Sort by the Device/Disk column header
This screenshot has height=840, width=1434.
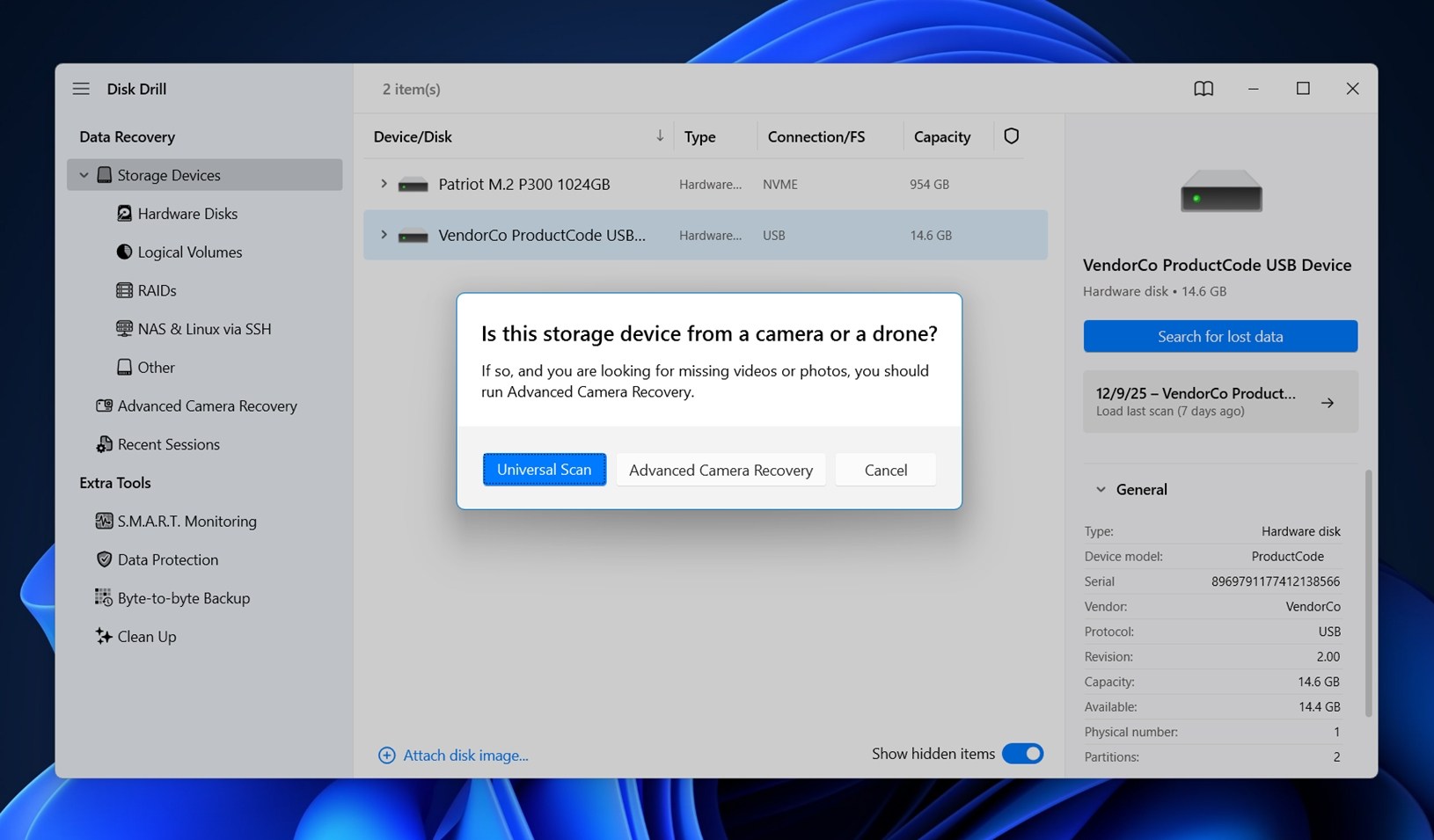[413, 136]
